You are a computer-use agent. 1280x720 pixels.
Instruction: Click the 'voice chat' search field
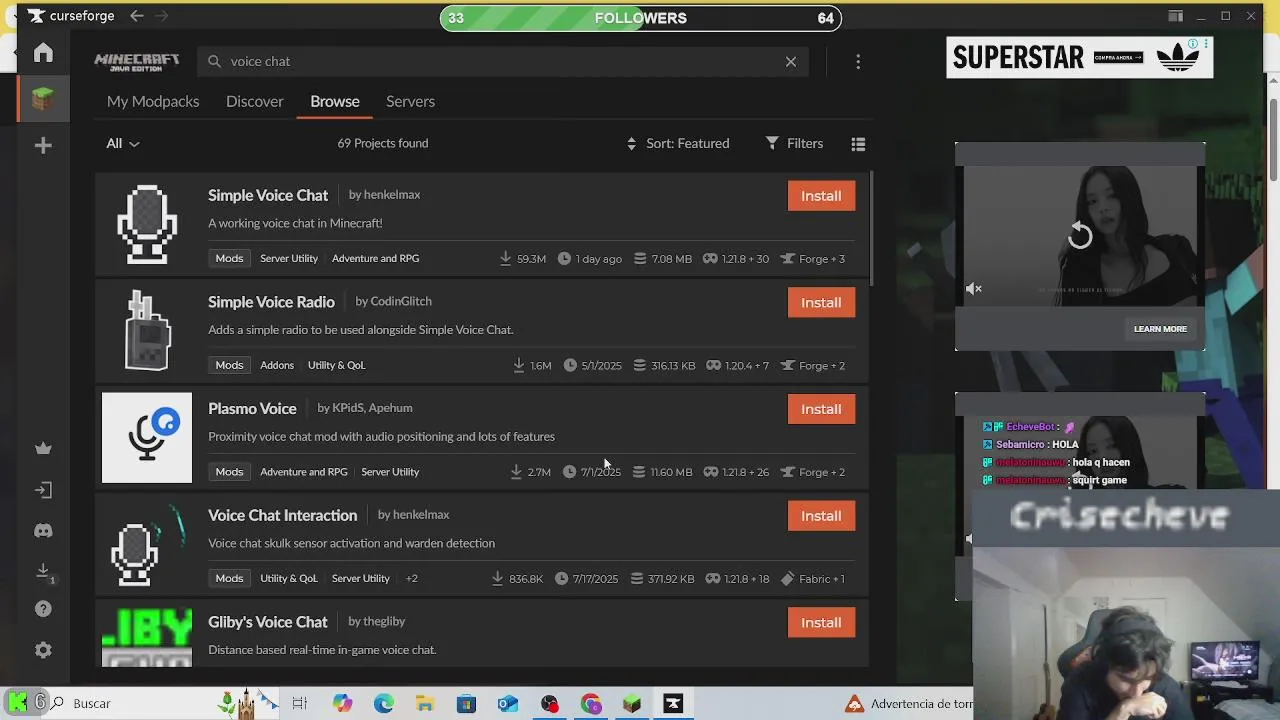click(x=502, y=62)
